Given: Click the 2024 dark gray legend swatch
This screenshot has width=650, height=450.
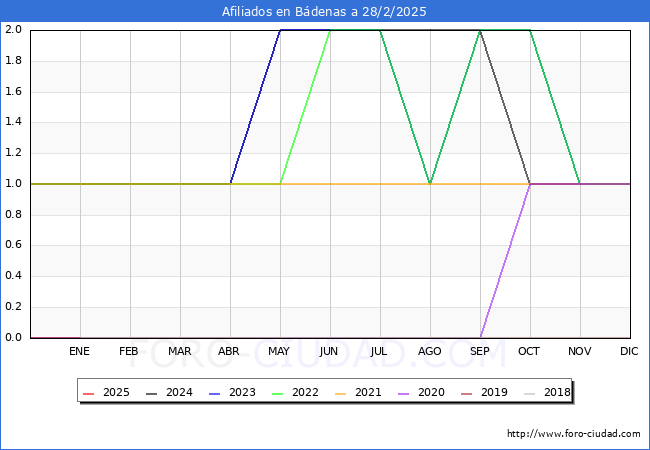Looking at the screenshot, I should [152, 393].
